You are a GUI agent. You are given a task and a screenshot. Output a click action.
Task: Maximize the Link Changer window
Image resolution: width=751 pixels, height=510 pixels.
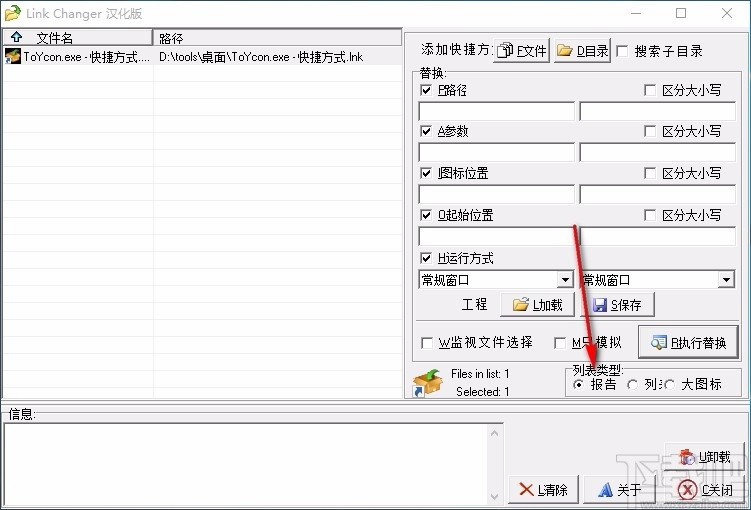pyautogui.click(x=681, y=13)
